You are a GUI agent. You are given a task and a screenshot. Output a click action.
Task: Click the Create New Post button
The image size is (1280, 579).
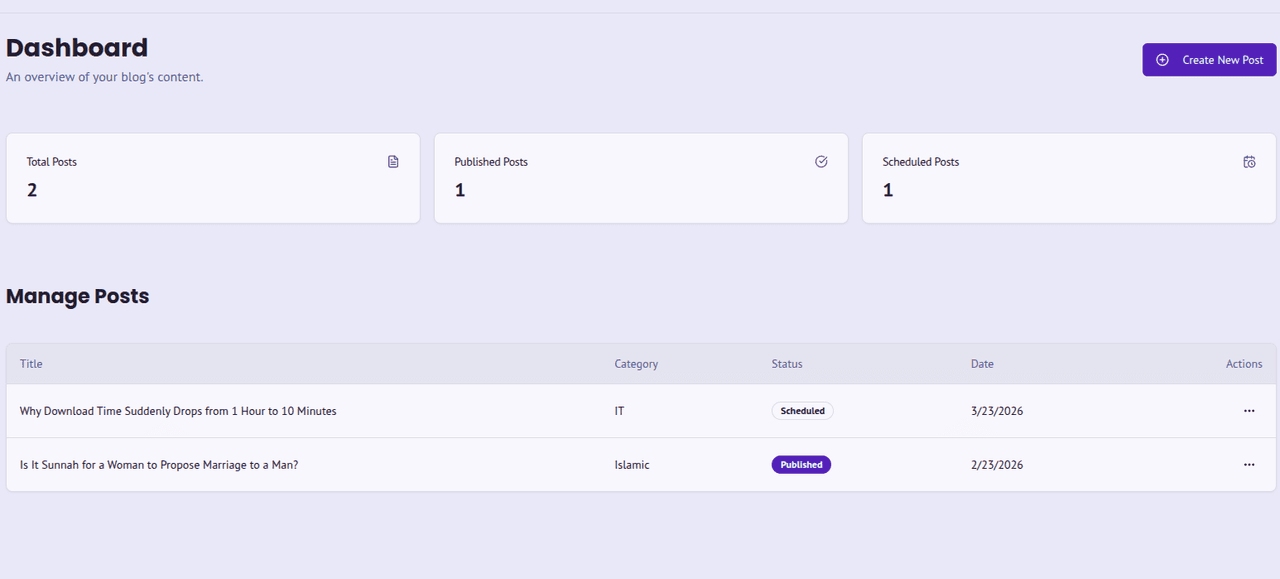click(x=1209, y=60)
